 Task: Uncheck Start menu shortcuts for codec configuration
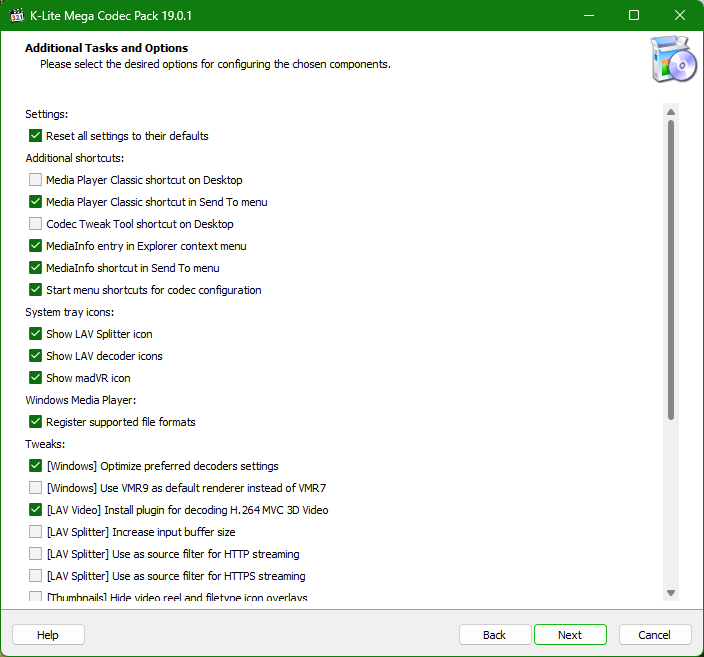point(35,290)
